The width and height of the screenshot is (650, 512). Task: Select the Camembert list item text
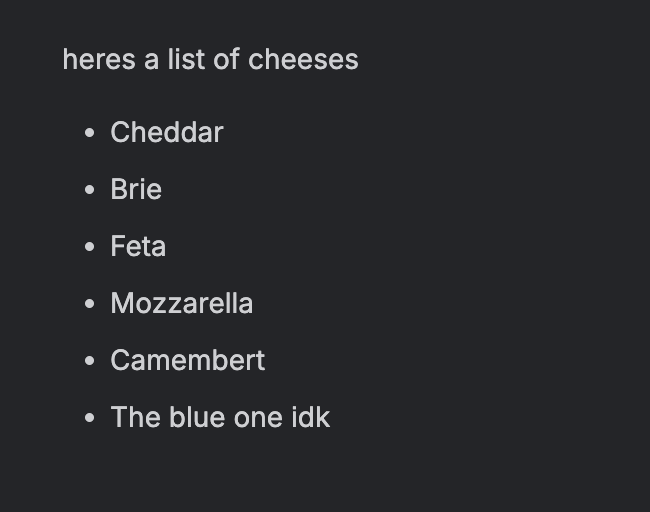(x=188, y=360)
